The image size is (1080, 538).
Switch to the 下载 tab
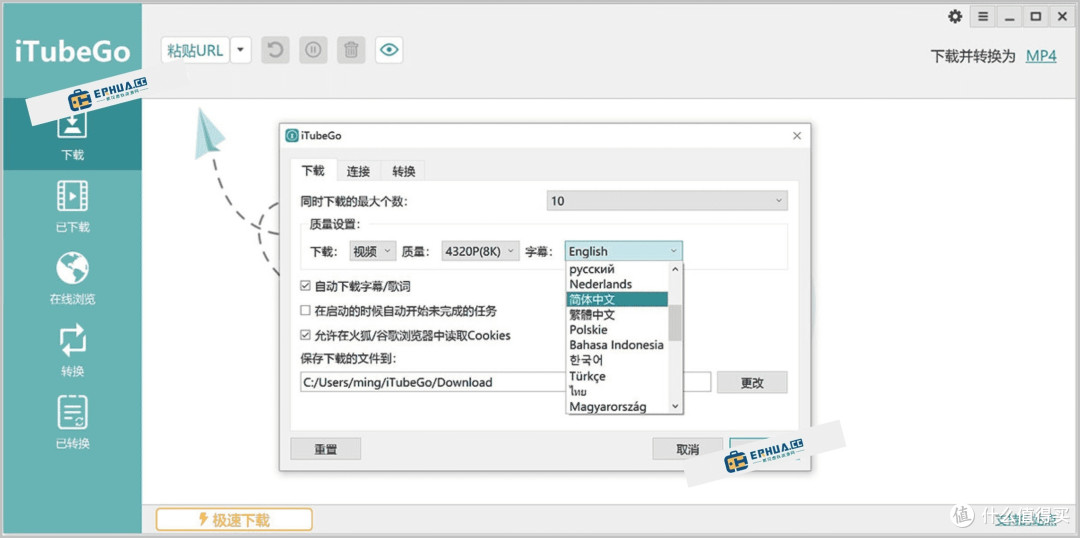coord(313,171)
